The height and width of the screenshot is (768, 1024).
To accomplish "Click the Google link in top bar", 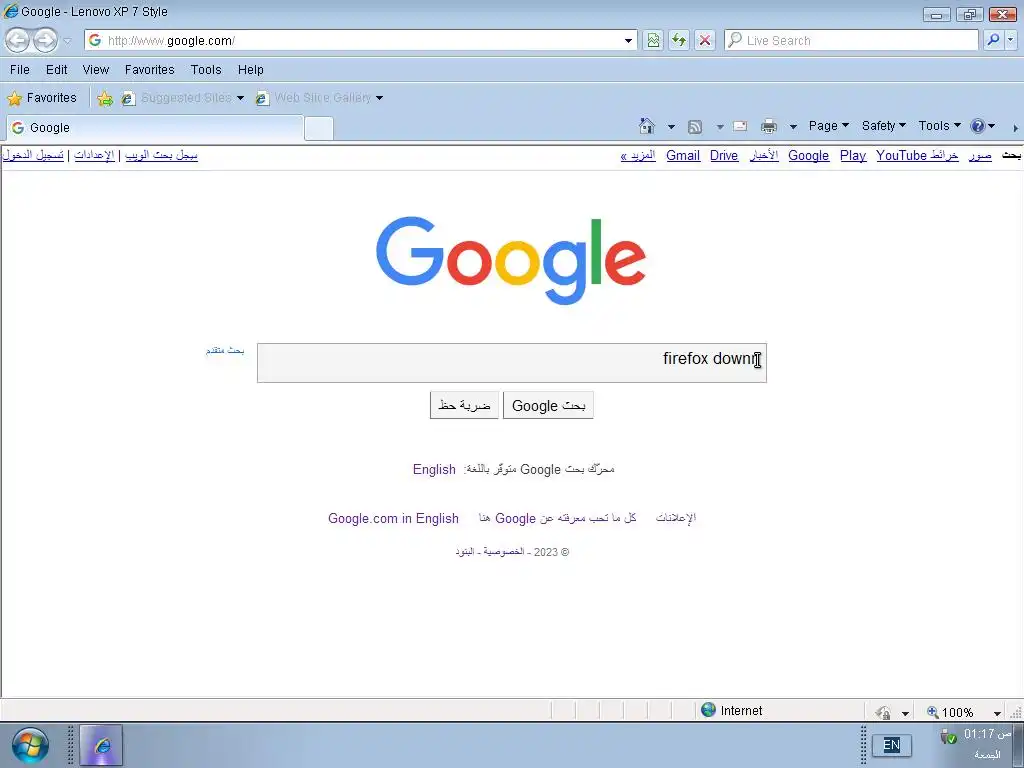I will tap(808, 155).
